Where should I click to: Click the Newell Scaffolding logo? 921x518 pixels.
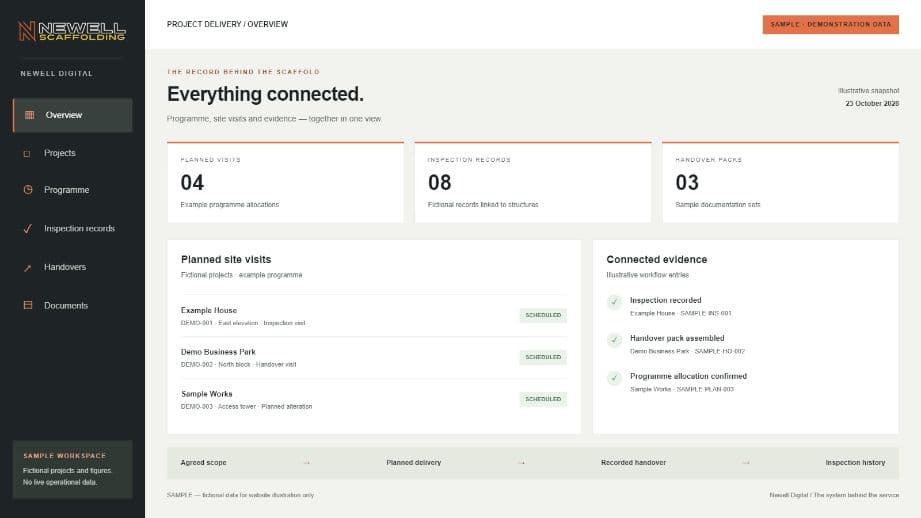tap(72, 31)
